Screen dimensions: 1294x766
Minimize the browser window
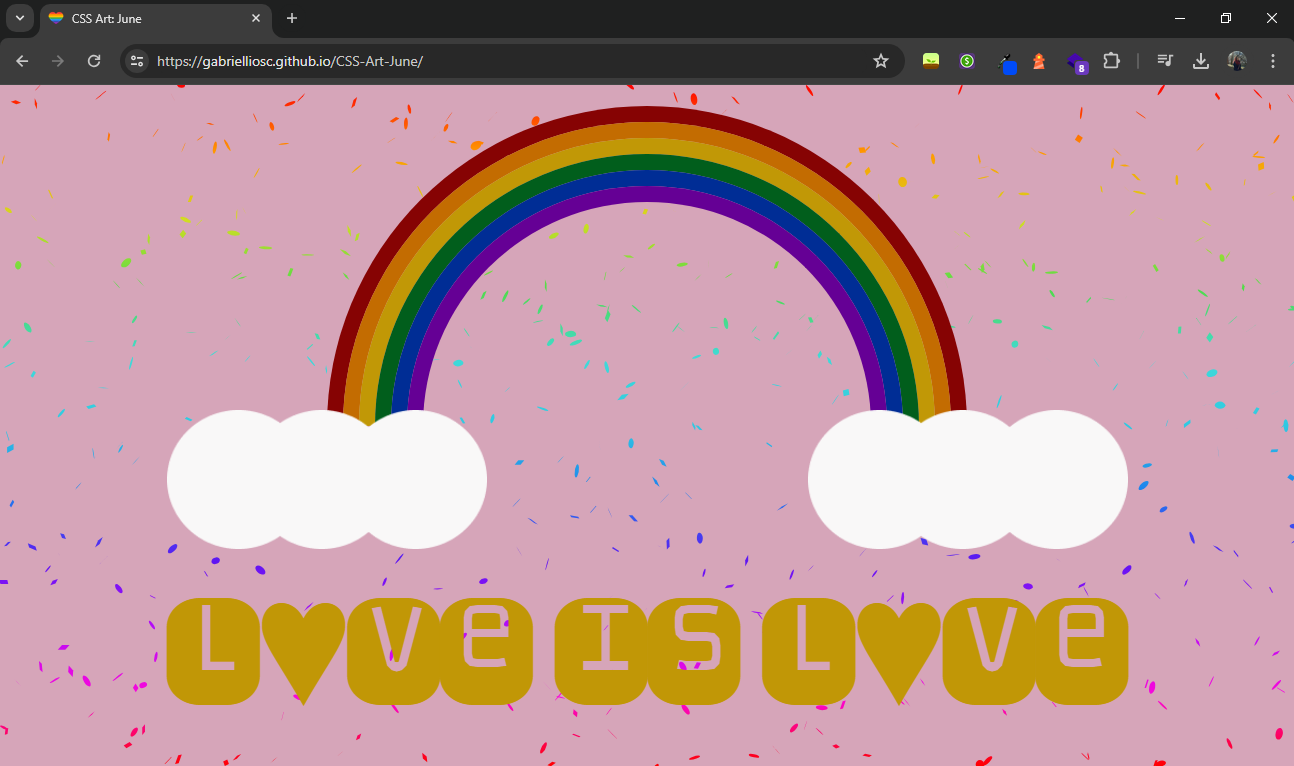(x=1180, y=18)
